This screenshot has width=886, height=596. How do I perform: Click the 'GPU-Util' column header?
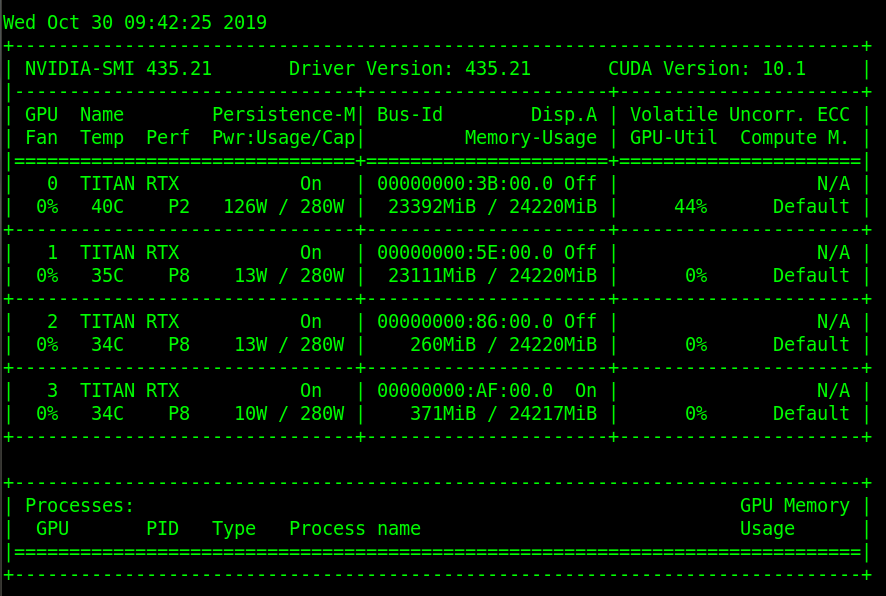coord(674,138)
